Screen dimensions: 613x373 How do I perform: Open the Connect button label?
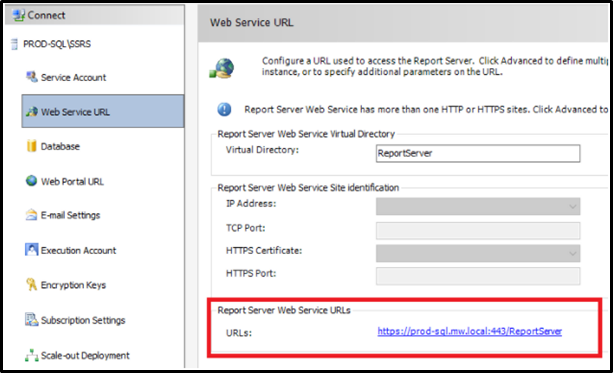(x=46, y=15)
